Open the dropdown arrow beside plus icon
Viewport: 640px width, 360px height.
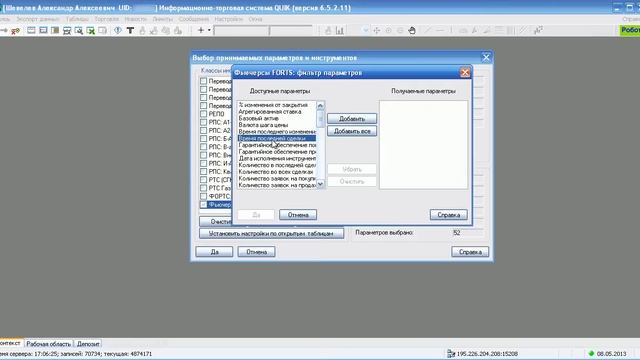click(209, 30)
